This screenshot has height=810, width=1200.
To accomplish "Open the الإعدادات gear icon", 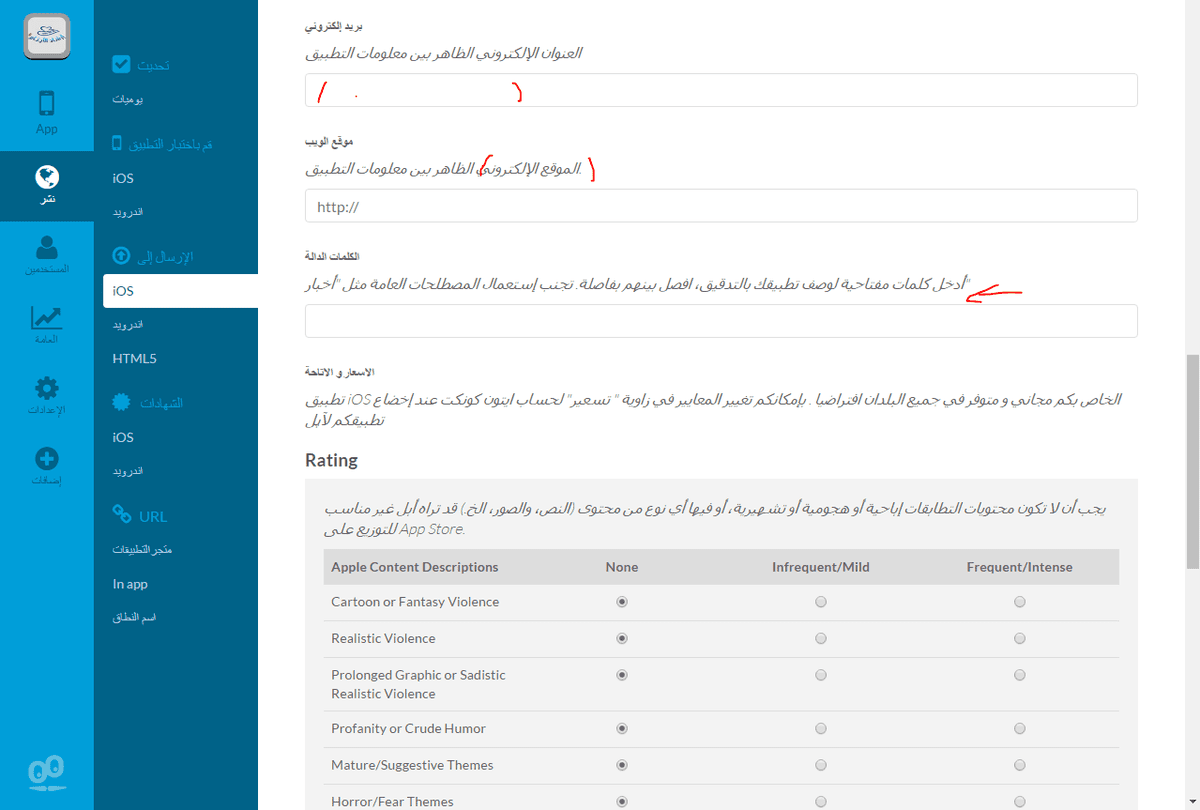I will tap(46, 388).
